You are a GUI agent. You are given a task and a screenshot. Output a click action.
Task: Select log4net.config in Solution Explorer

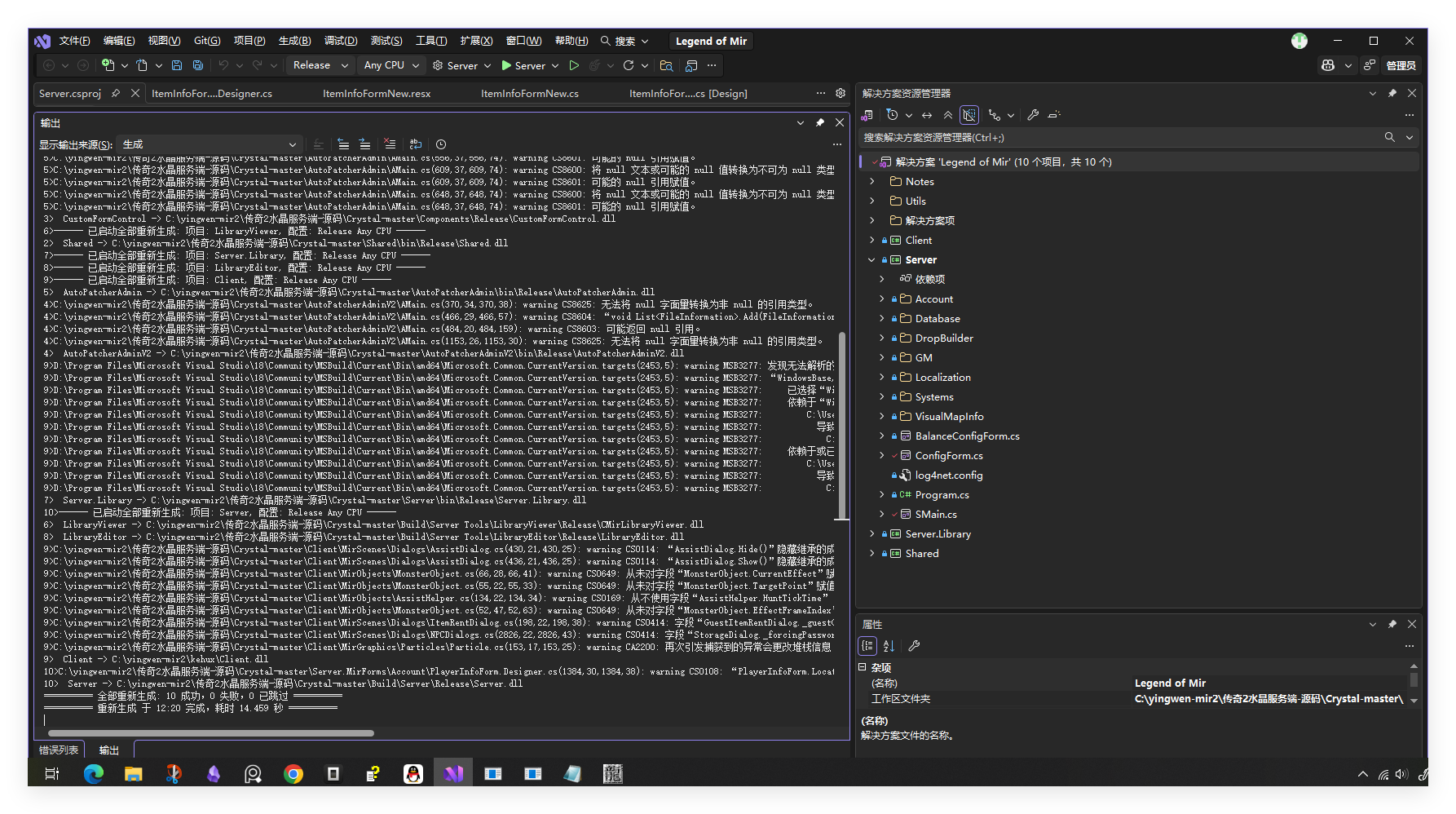click(x=948, y=476)
